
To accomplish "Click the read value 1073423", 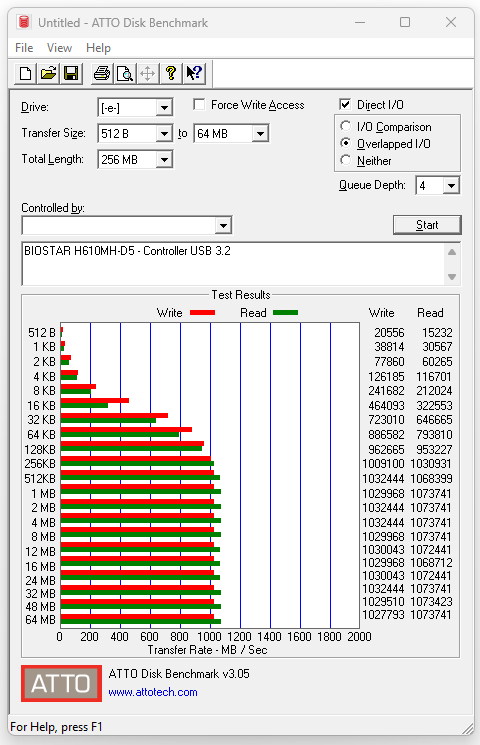I will click(x=432, y=602).
